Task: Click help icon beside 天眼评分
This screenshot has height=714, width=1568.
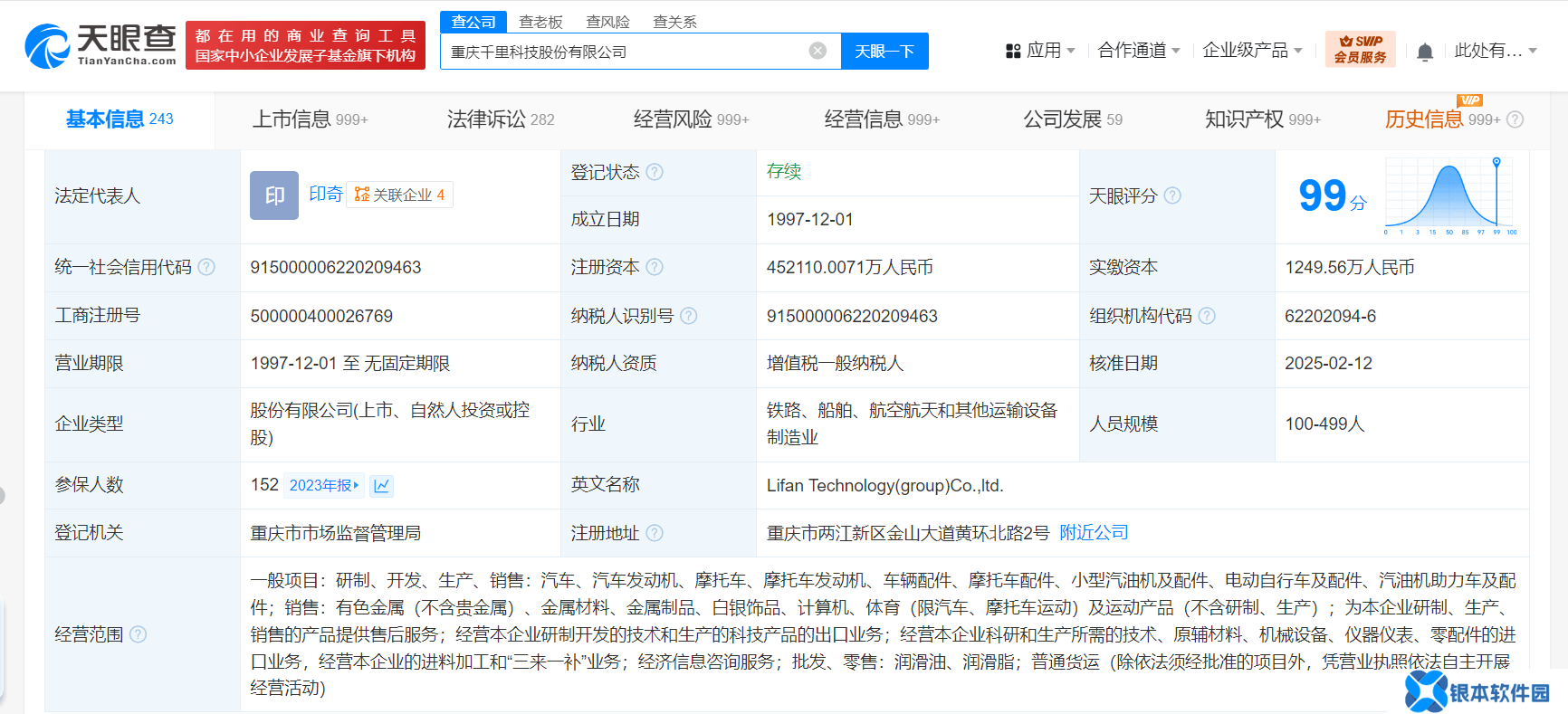Action: (x=1172, y=195)
